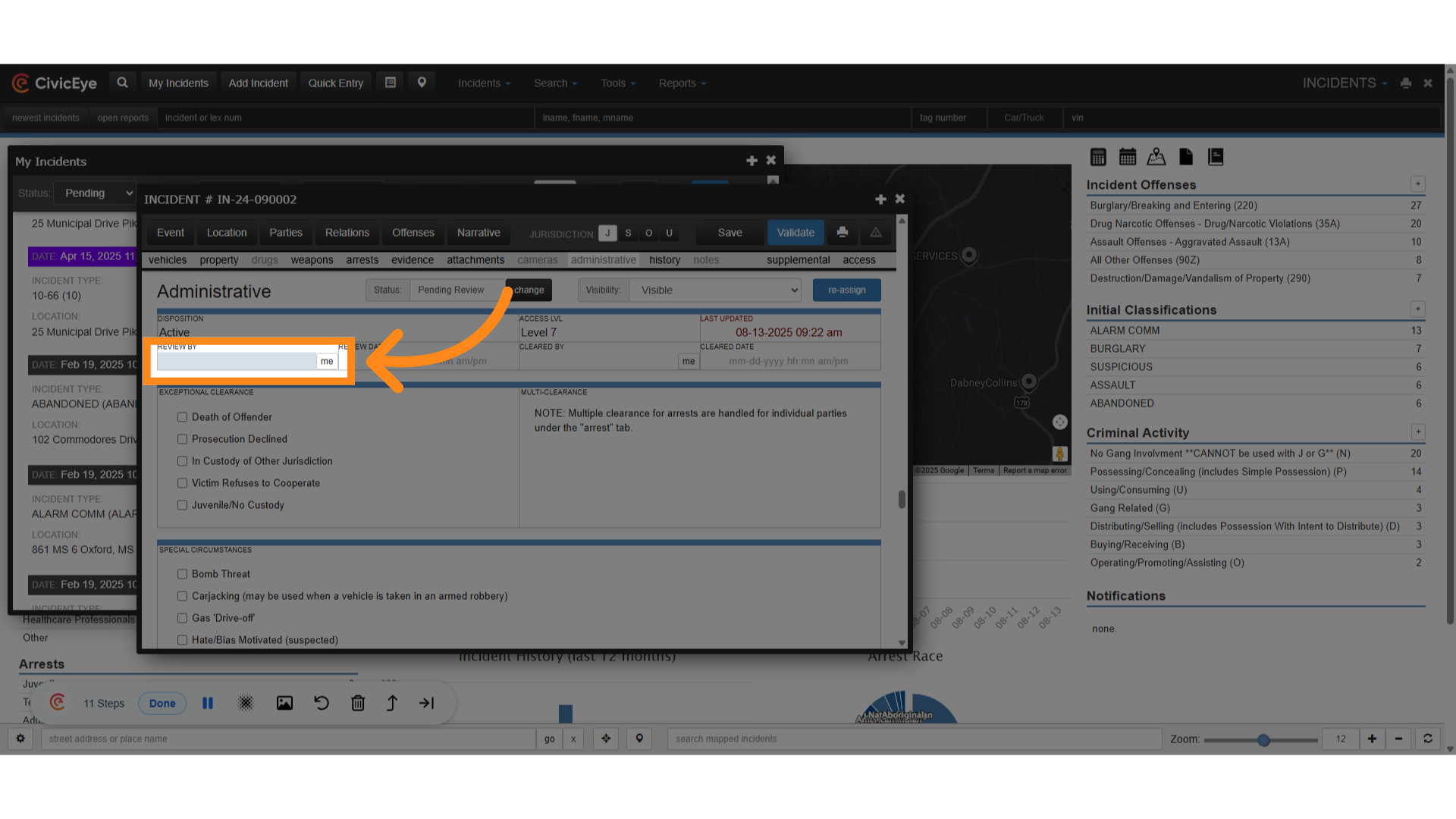The width and height of the screenshot is (1456, 819).
Task: Check the Gas 'Drive-off' checkbox
Action: [x=182, y=618]
